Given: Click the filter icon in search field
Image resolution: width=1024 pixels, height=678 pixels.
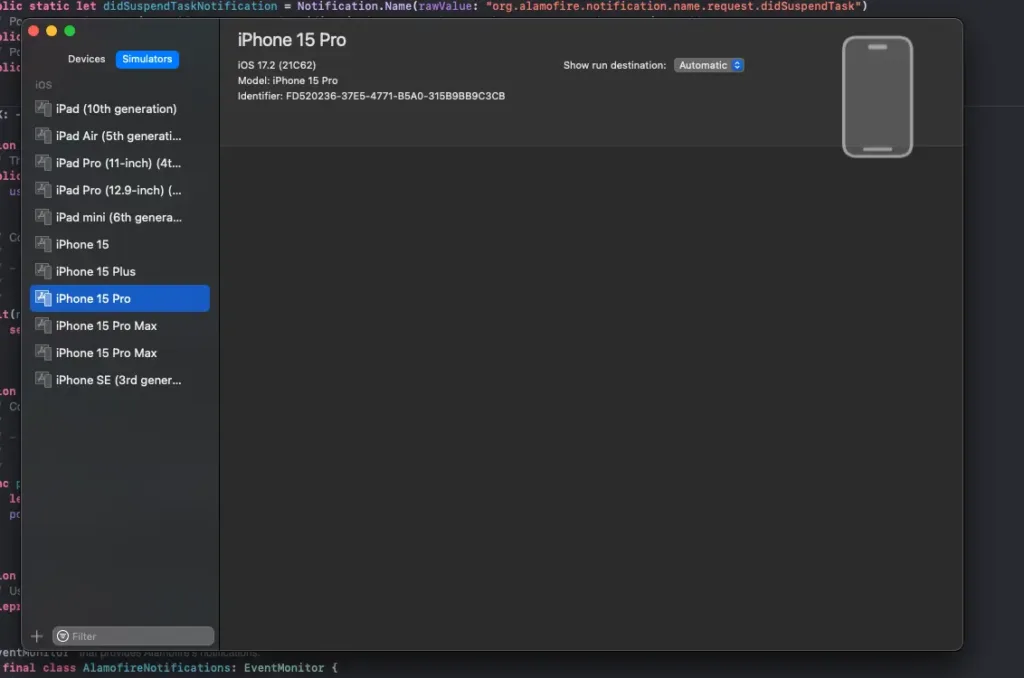Looking at the screenshot, I should [x=63, y=636].
